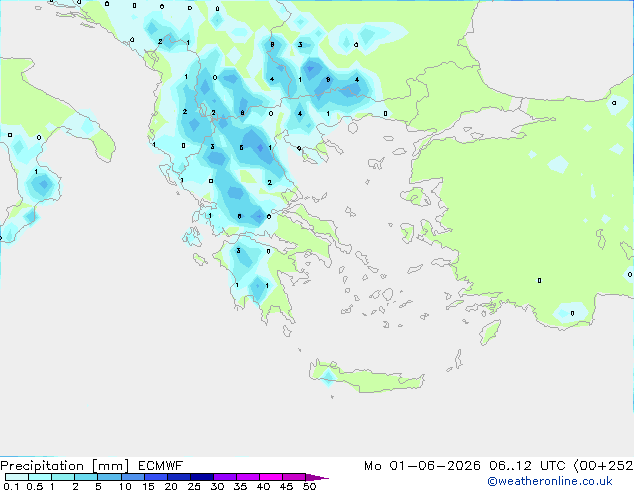Select the 35–40 mm legend color box
The height and width of the screenshot is (490, 634).
point(248,477)
